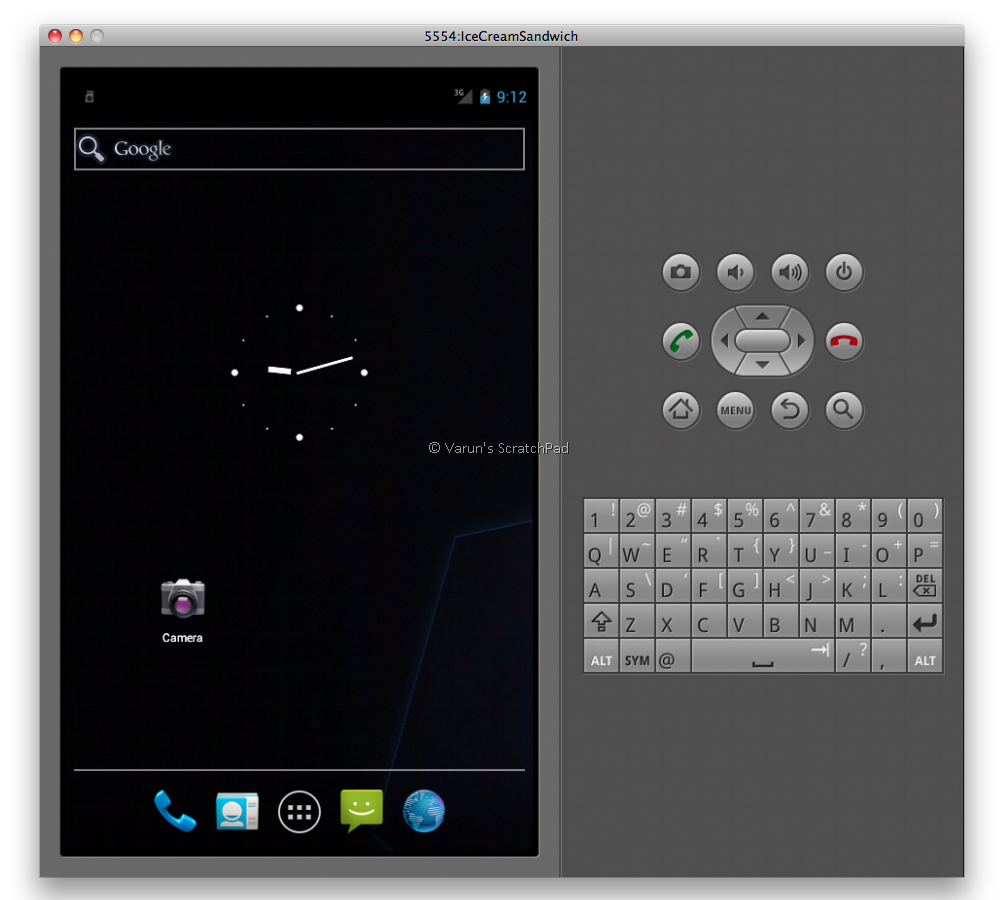Click the green call button
The width and height of the screenshot is (1004, 900).
(x=681, y=341)
